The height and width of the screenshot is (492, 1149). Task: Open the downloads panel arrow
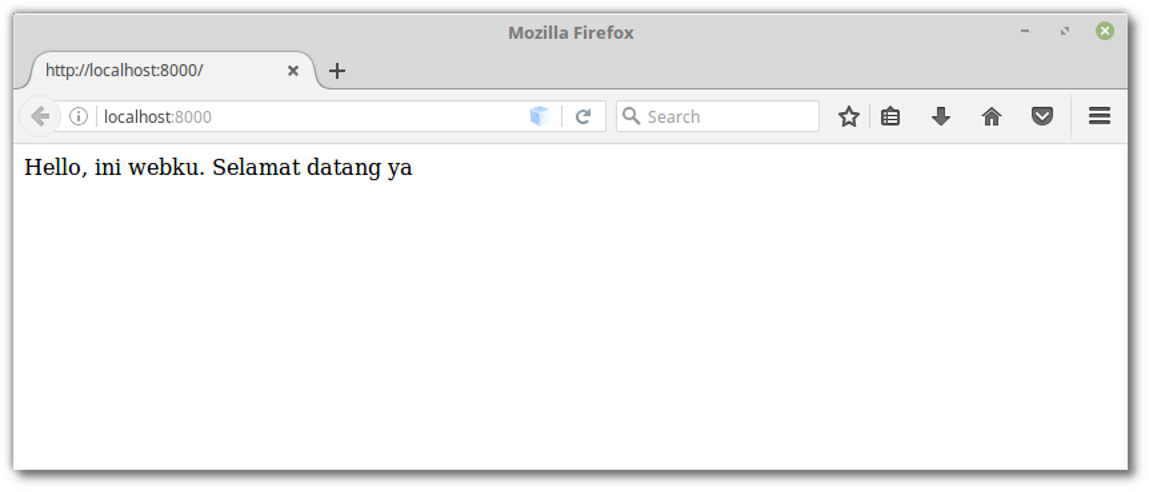pos(941,117)
